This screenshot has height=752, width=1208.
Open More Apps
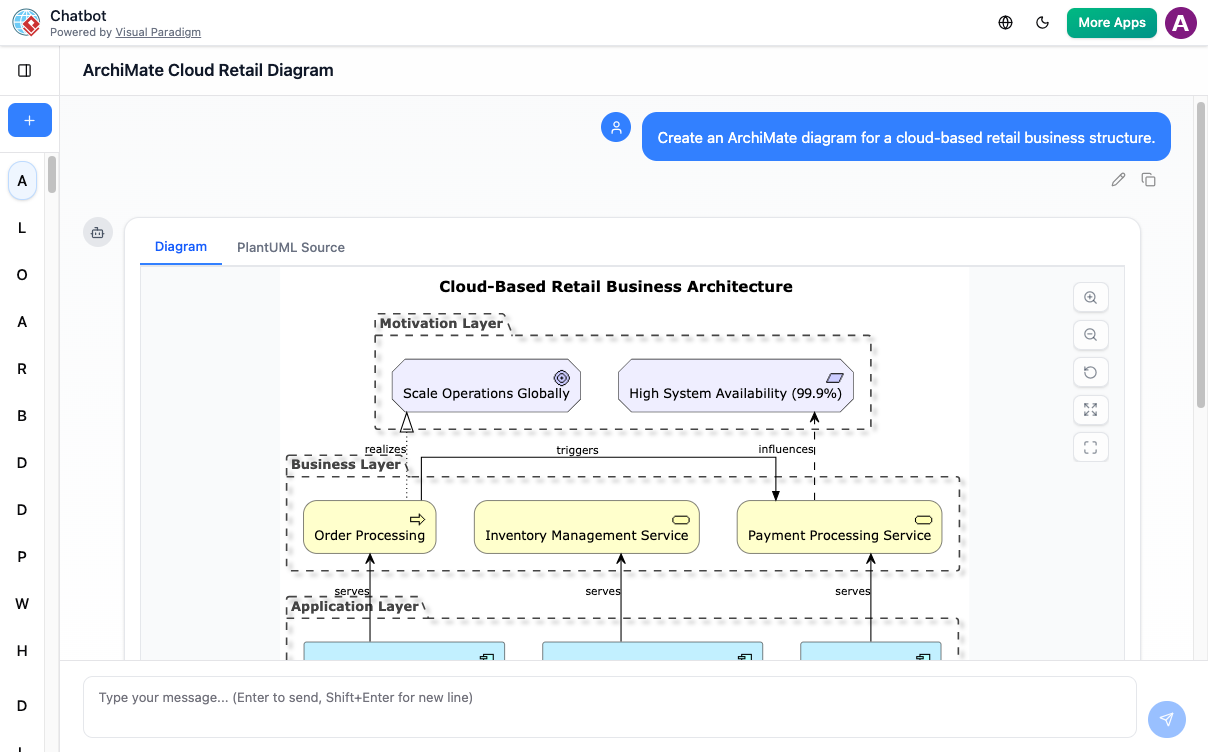(1111, 22)
